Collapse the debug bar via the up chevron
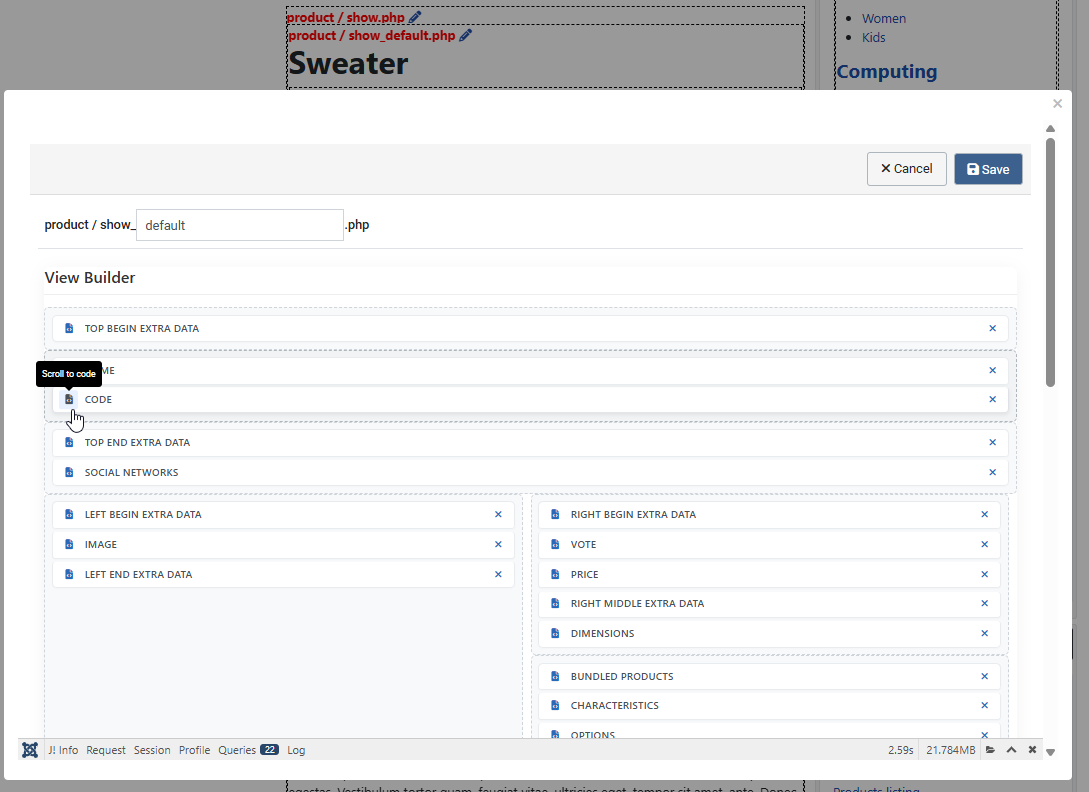The height and width of the screenshot is (792, 1089). pyautogui.click(x=1011, y=749)
